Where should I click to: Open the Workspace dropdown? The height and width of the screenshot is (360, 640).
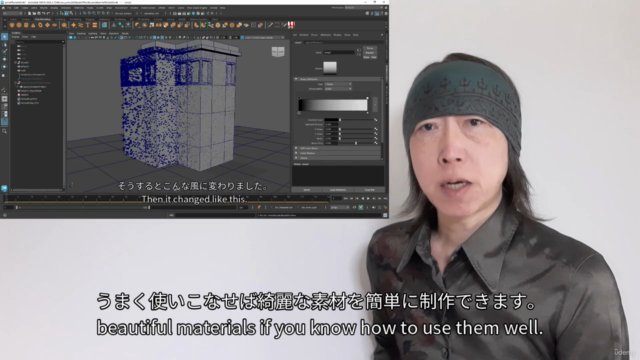coord(363,8)
